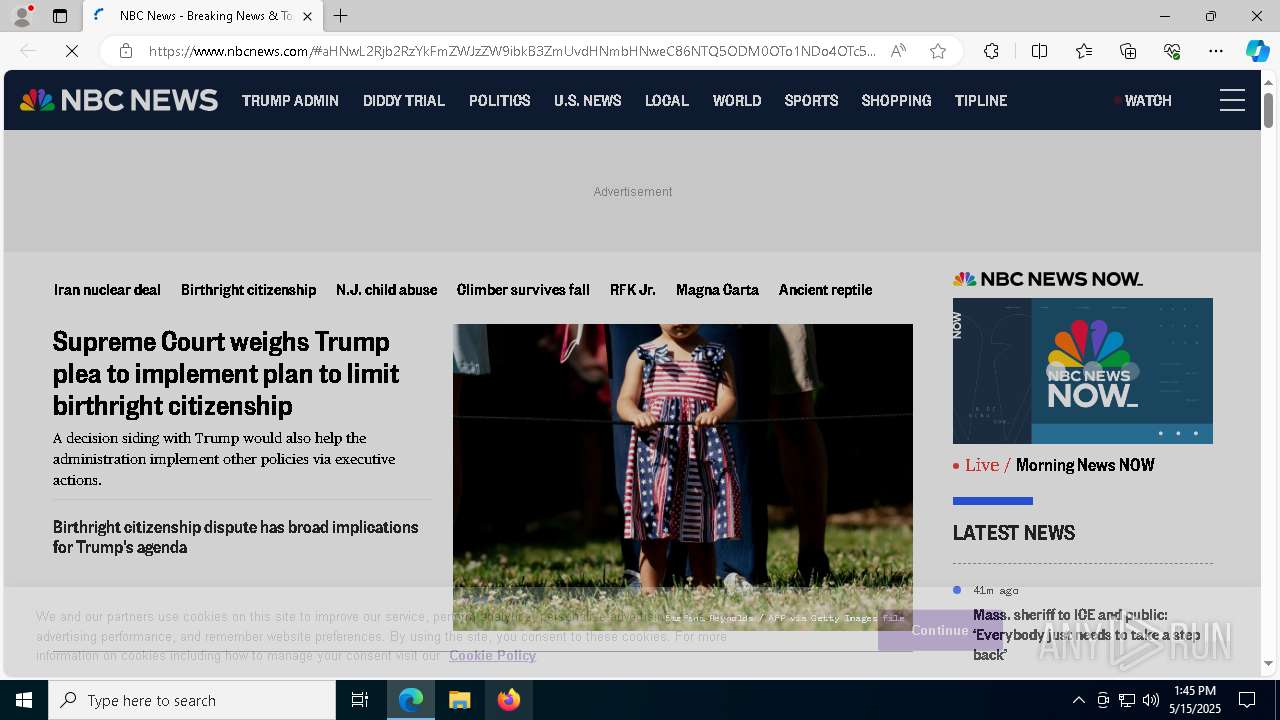Open Task View on the taskbar
The image size is (1280, 720).
click(360, 700)
